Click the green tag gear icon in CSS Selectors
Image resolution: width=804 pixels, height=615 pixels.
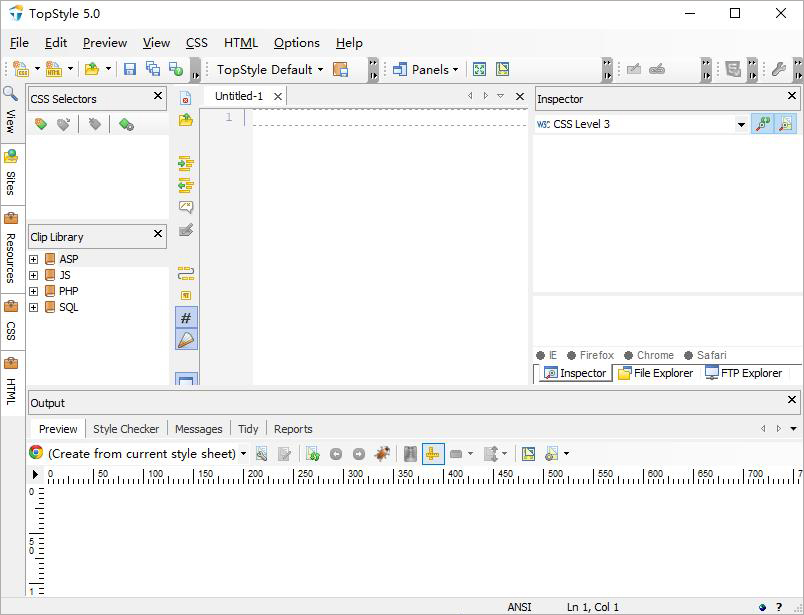(126, 124)
